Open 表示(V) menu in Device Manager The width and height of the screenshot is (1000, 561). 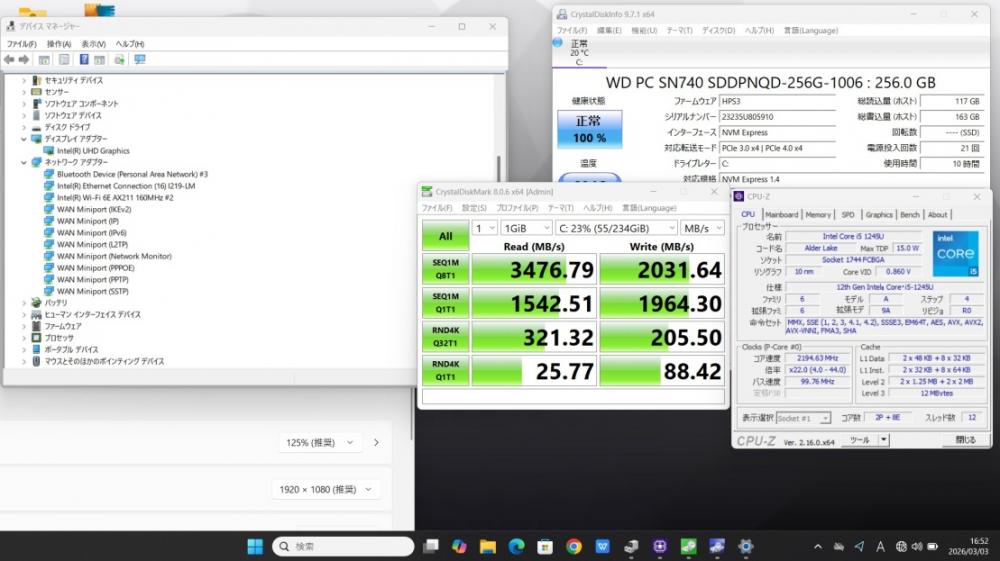coord(93,44)
